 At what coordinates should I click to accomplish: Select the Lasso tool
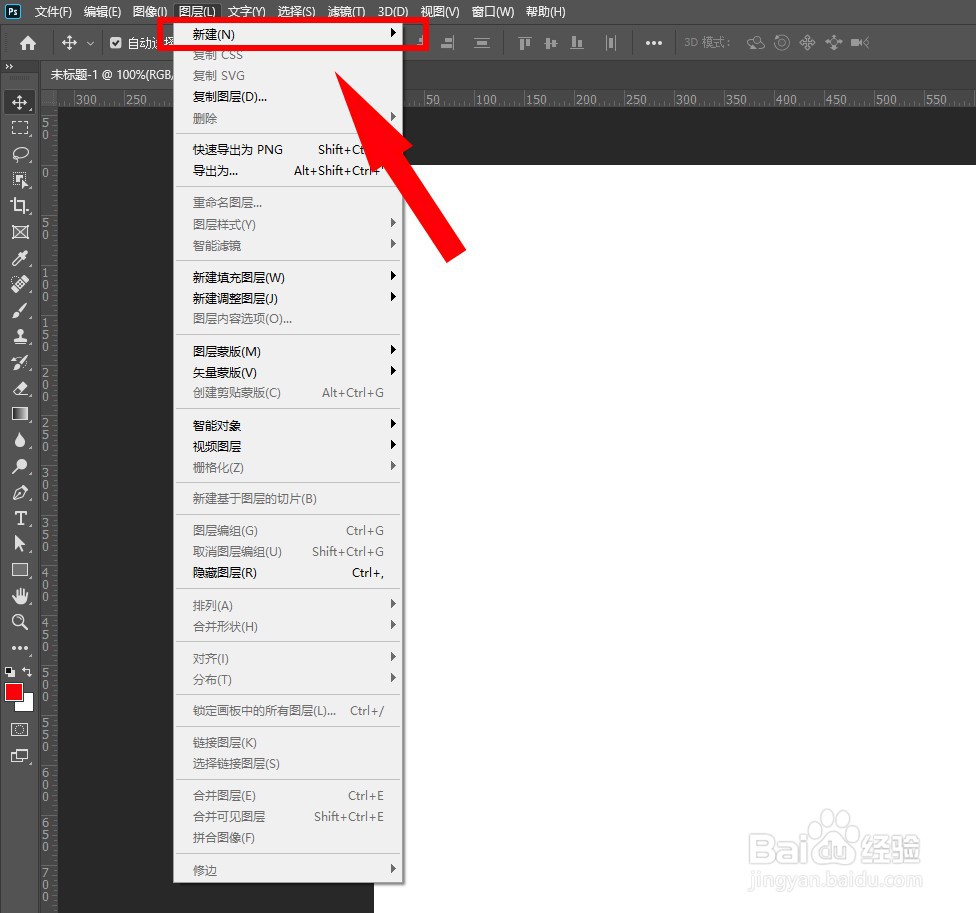click(20, 154)
